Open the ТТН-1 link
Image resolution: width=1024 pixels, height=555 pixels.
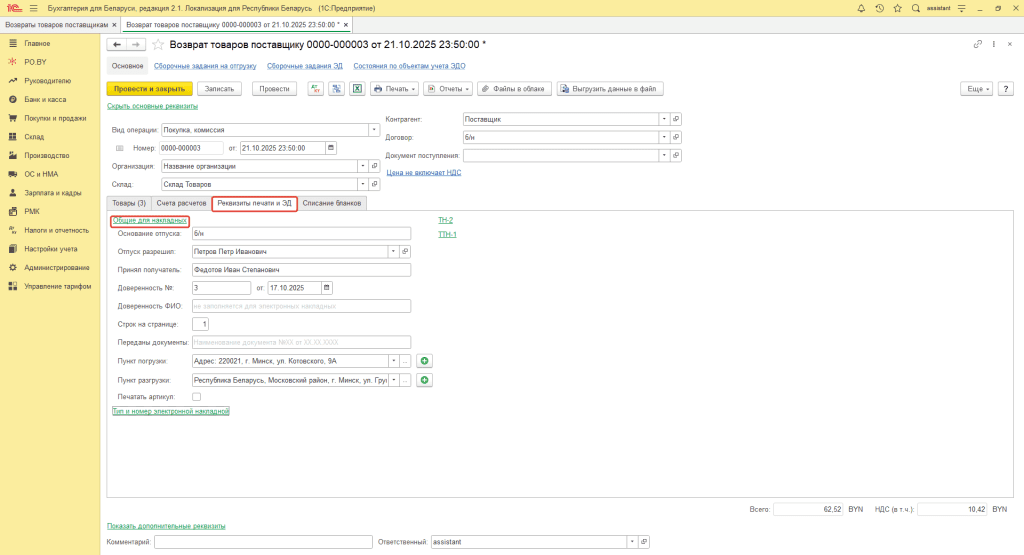pos(447,234)
